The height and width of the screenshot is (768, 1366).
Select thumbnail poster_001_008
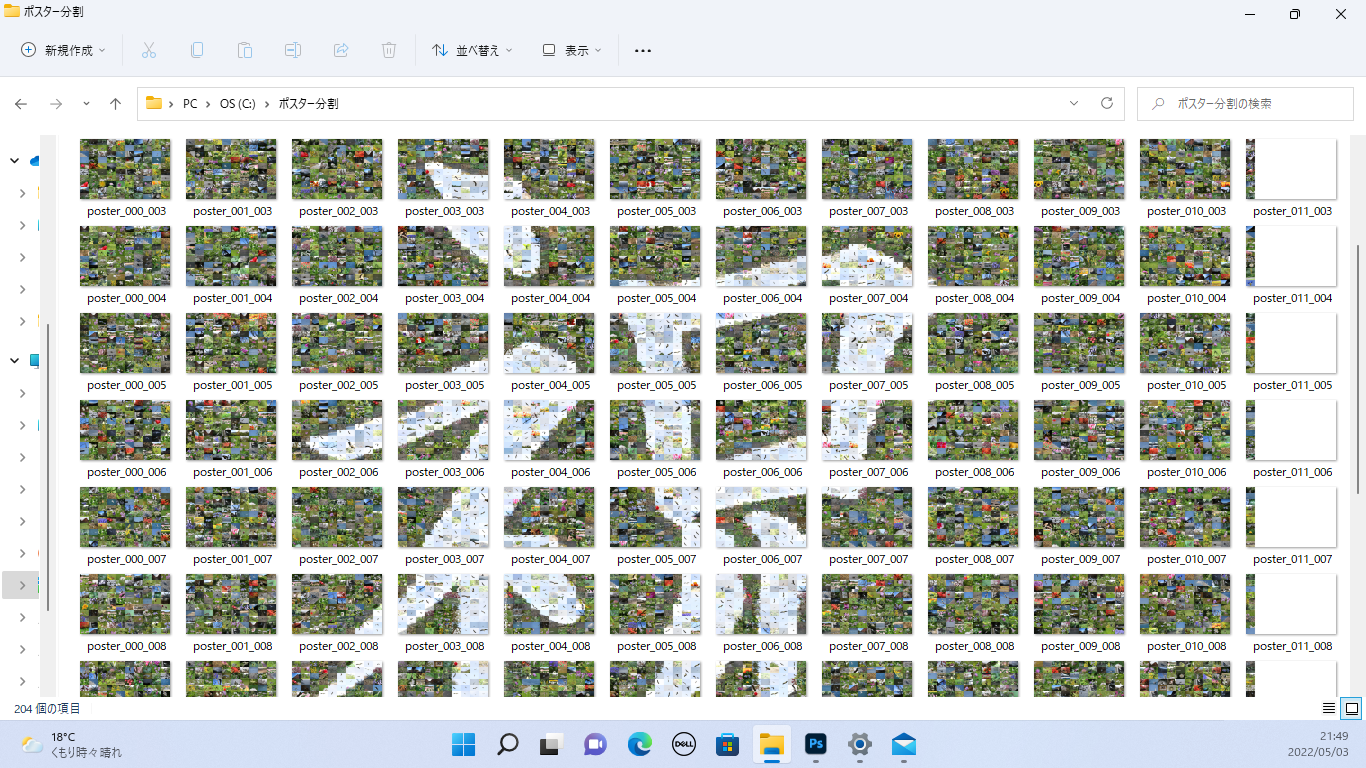(x=231, y=604)
